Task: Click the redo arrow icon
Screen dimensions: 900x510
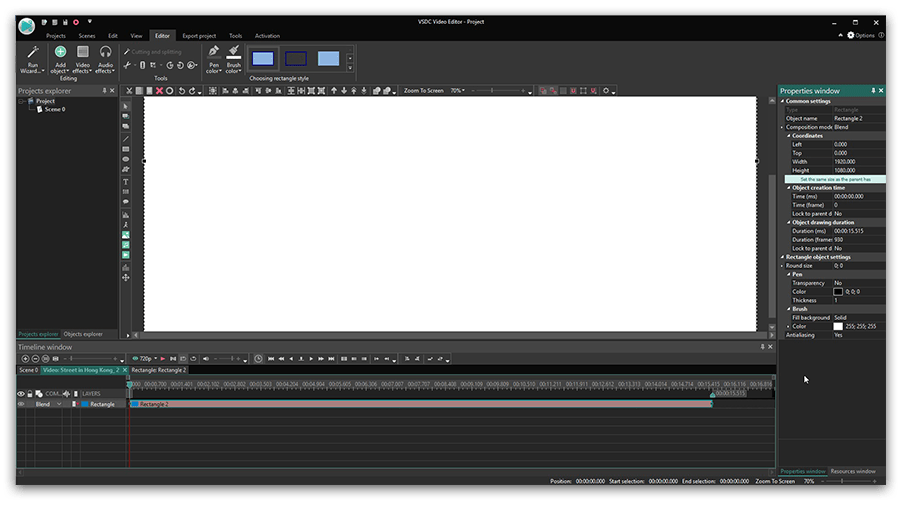Action: (x=192, y=91)
